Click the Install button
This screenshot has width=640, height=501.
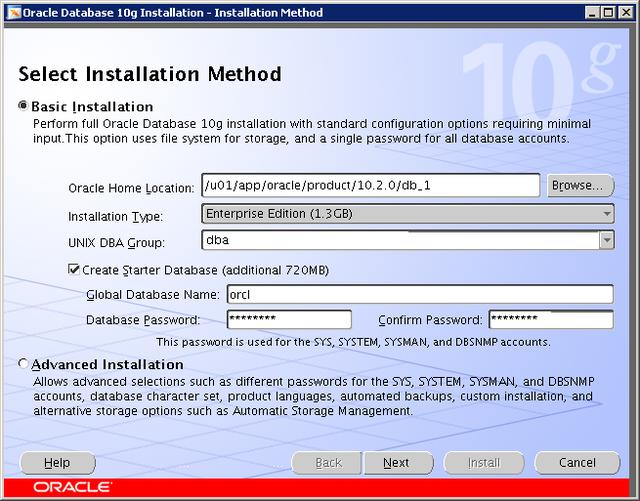coord(484,463)
